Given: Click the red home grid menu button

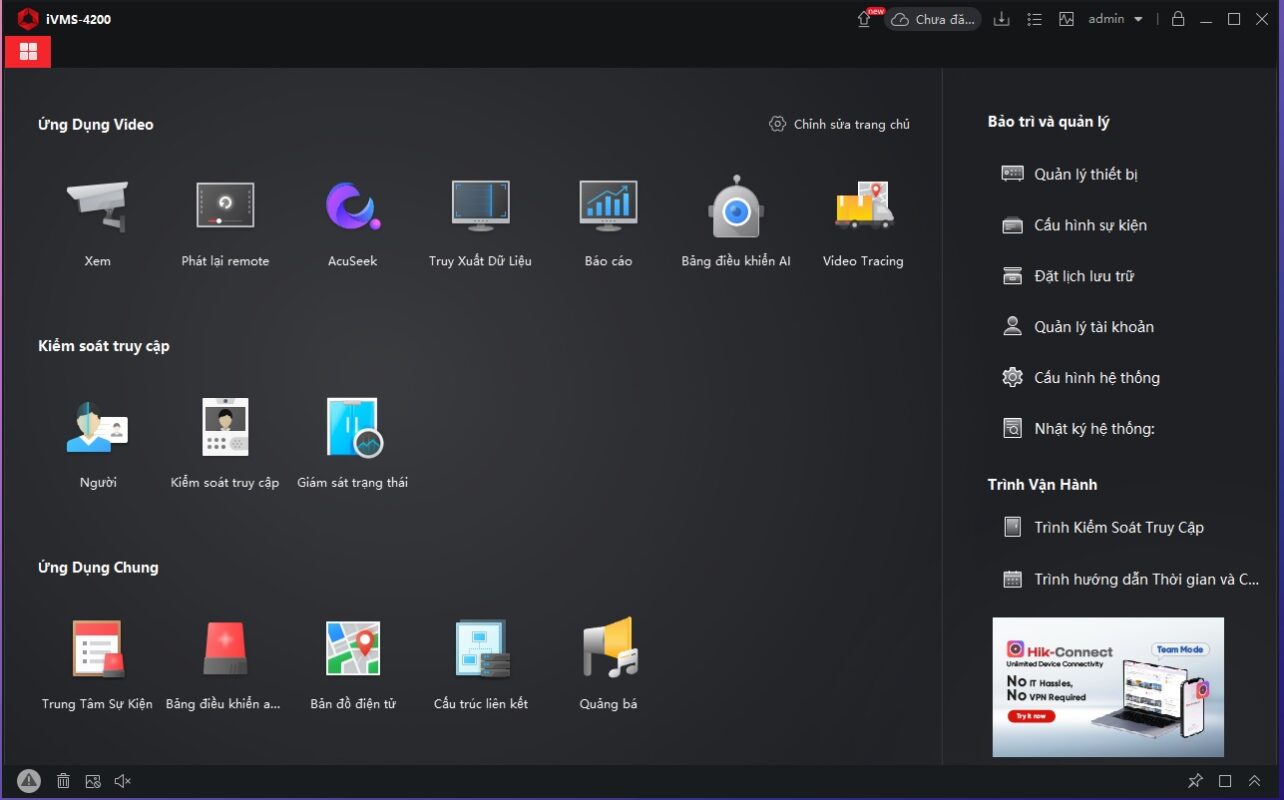Looking at the screenshot, I should coord(28,51).
